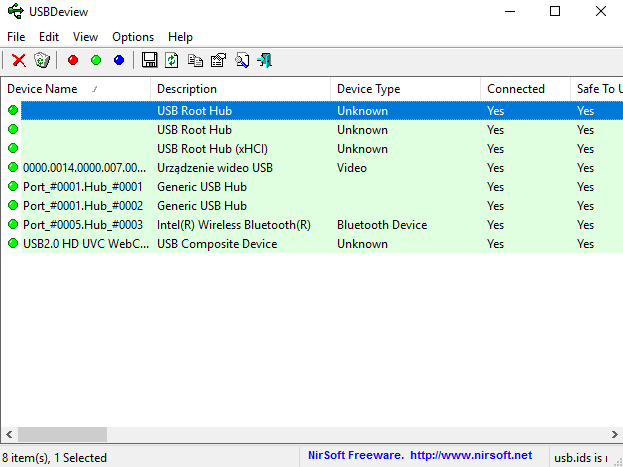Click the red dot disconnect device icon

[x=73, y=60]
